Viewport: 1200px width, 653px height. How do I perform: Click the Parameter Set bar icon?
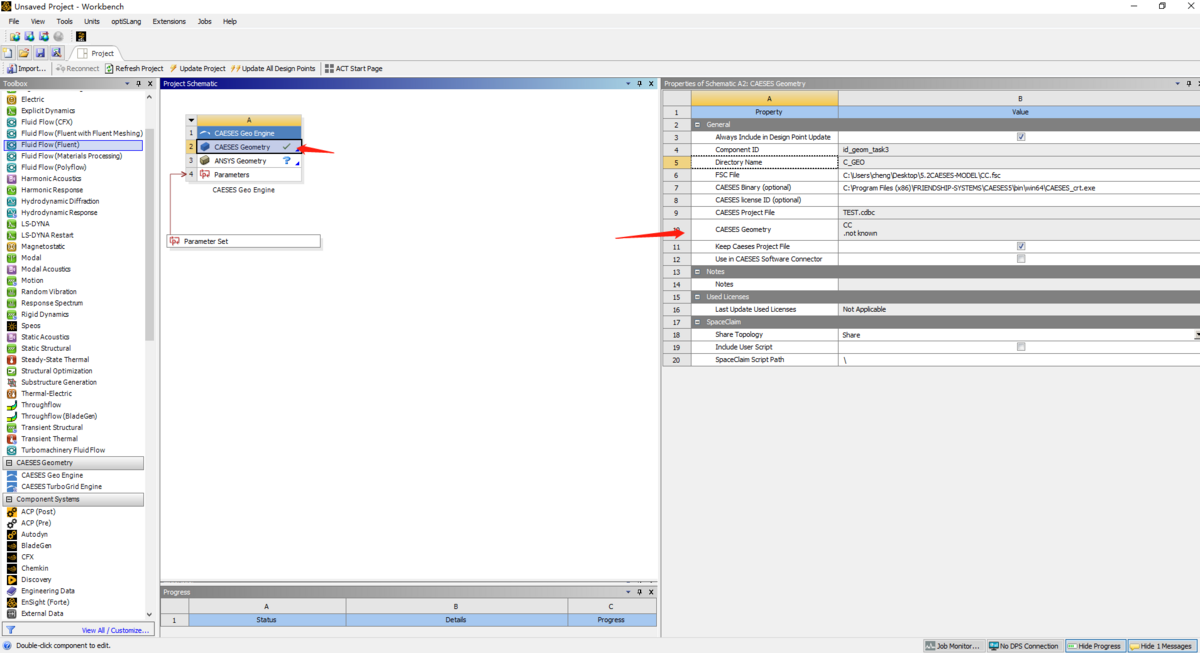click(x=175, y=241)
